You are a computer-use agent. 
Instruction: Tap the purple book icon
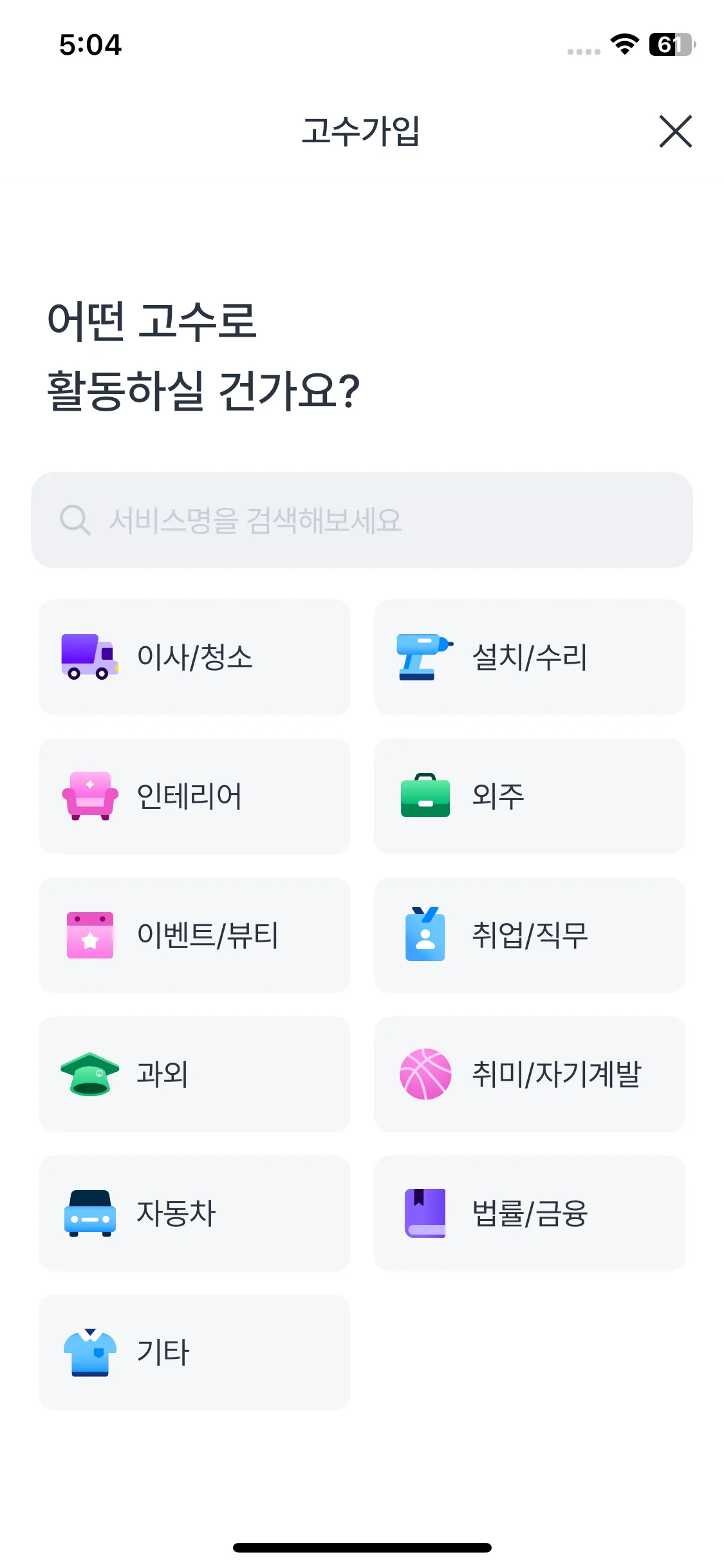point(425,1213)
